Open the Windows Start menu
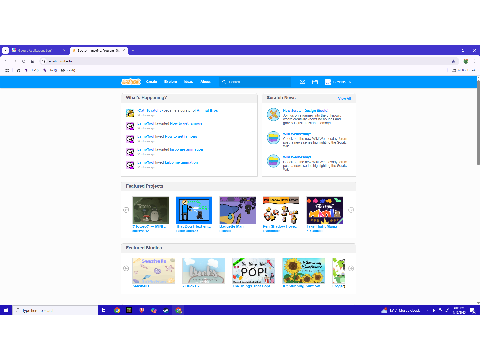The height and width of the screenshot is (360, 480). coord(6,310)
